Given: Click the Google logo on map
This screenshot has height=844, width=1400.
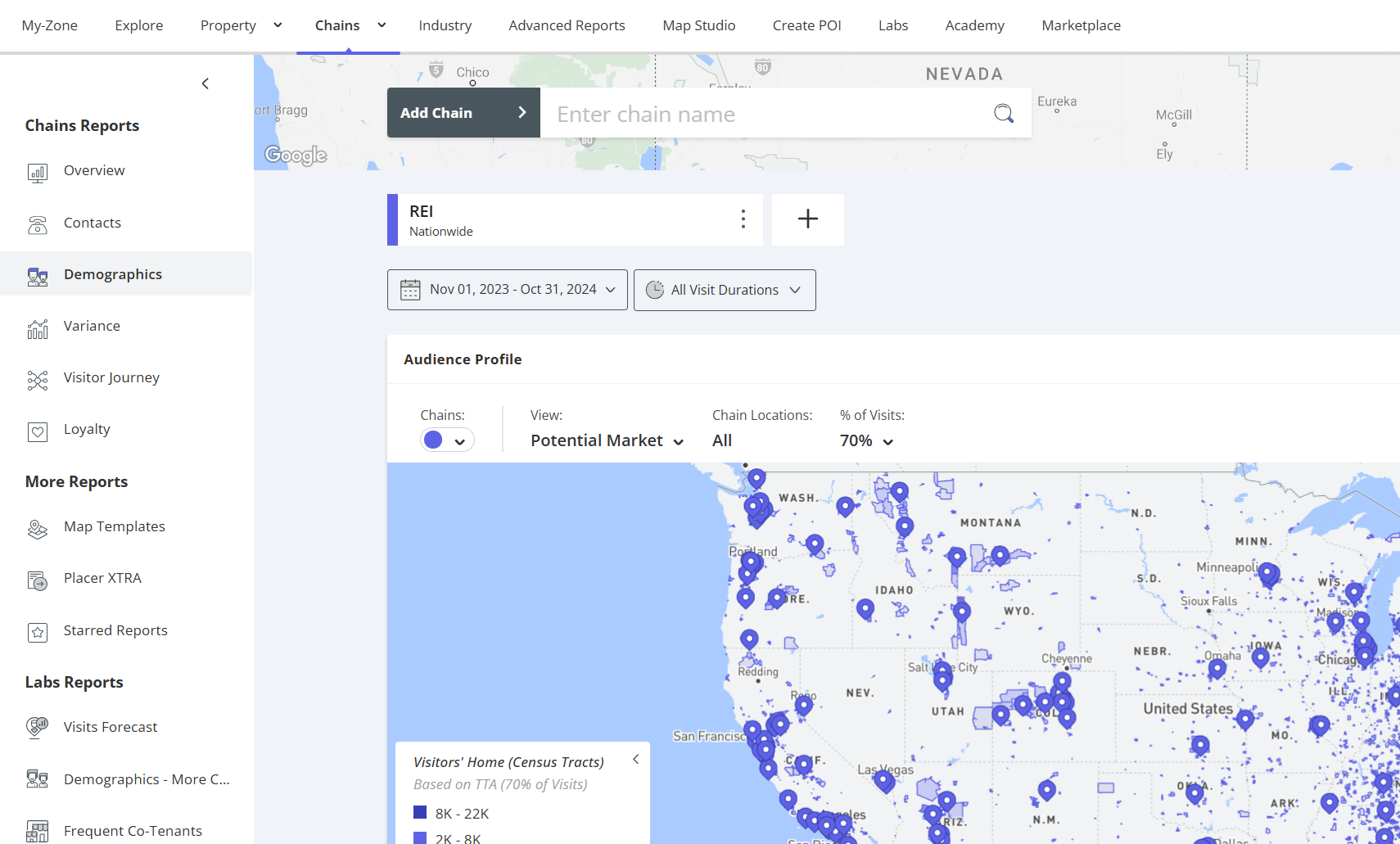Looking at the screenshot, I should click(296, 154).
